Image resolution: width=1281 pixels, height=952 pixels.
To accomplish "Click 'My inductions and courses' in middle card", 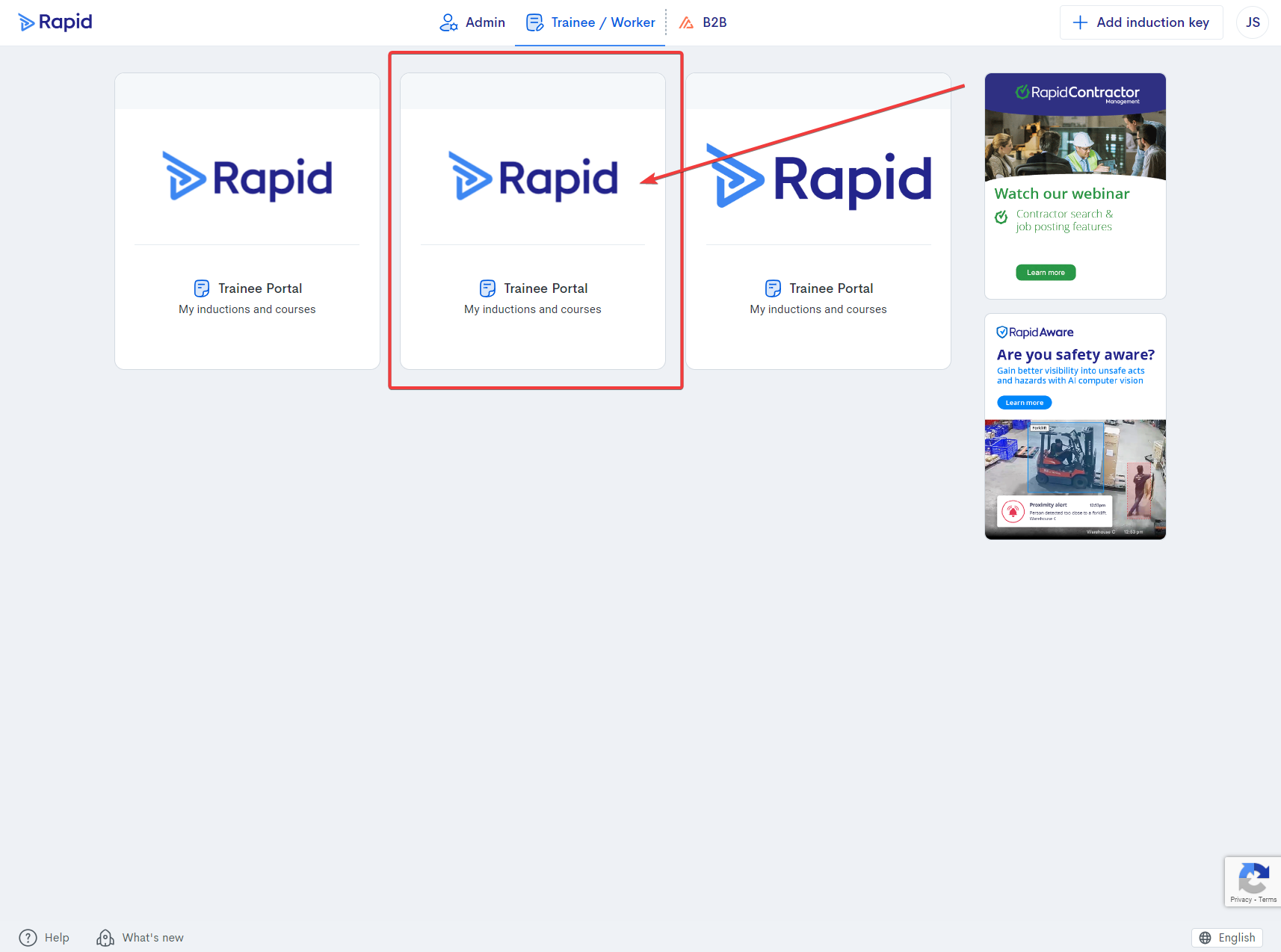I will pyautogui.click(x=533, y=309).
